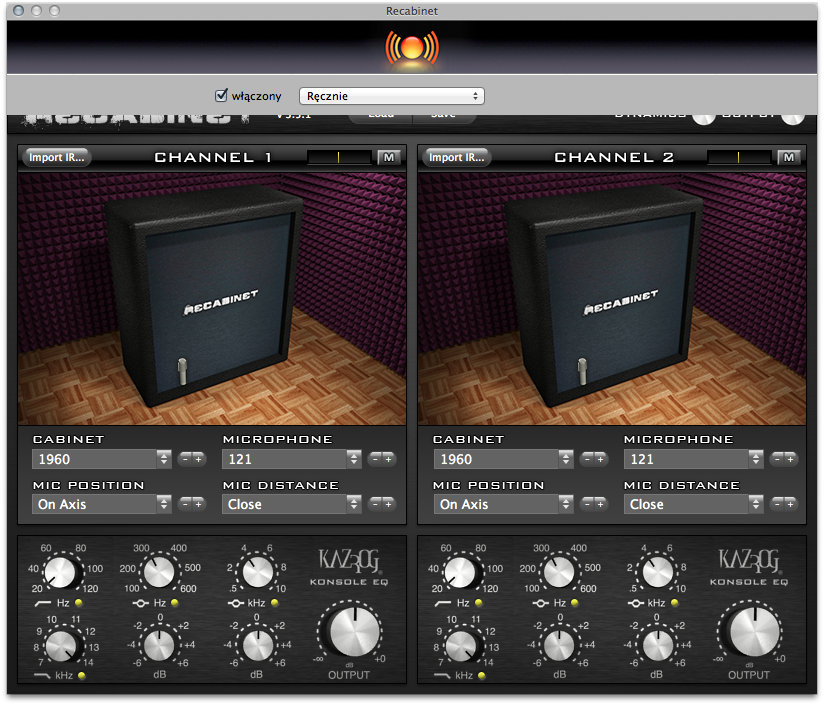The height and width of the screenshot is (705, 824).
Task: Mute Channel 2 with the M button
Action: tap(789, 157)
